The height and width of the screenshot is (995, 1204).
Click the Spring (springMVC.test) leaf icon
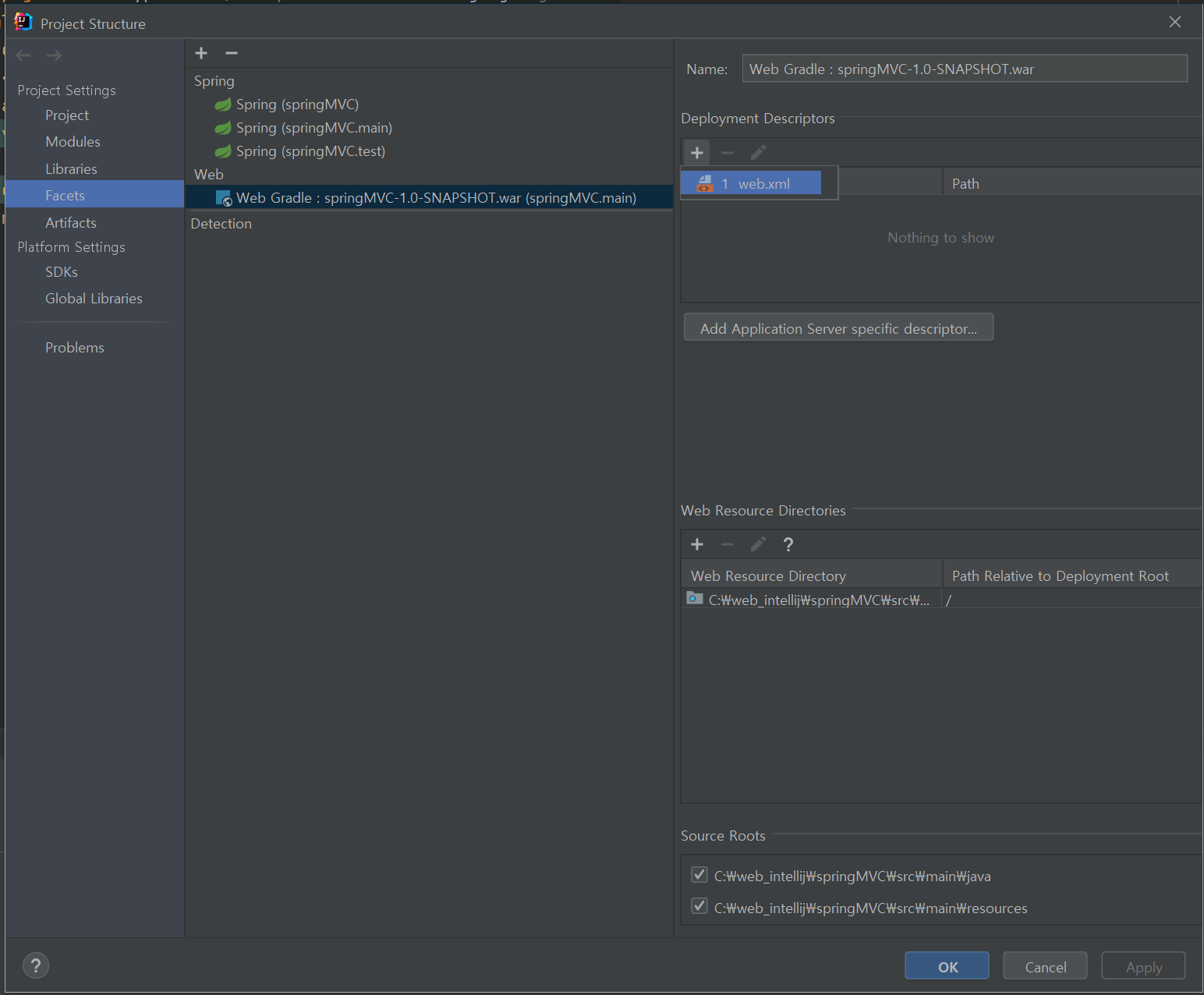(x=223, y=151)
